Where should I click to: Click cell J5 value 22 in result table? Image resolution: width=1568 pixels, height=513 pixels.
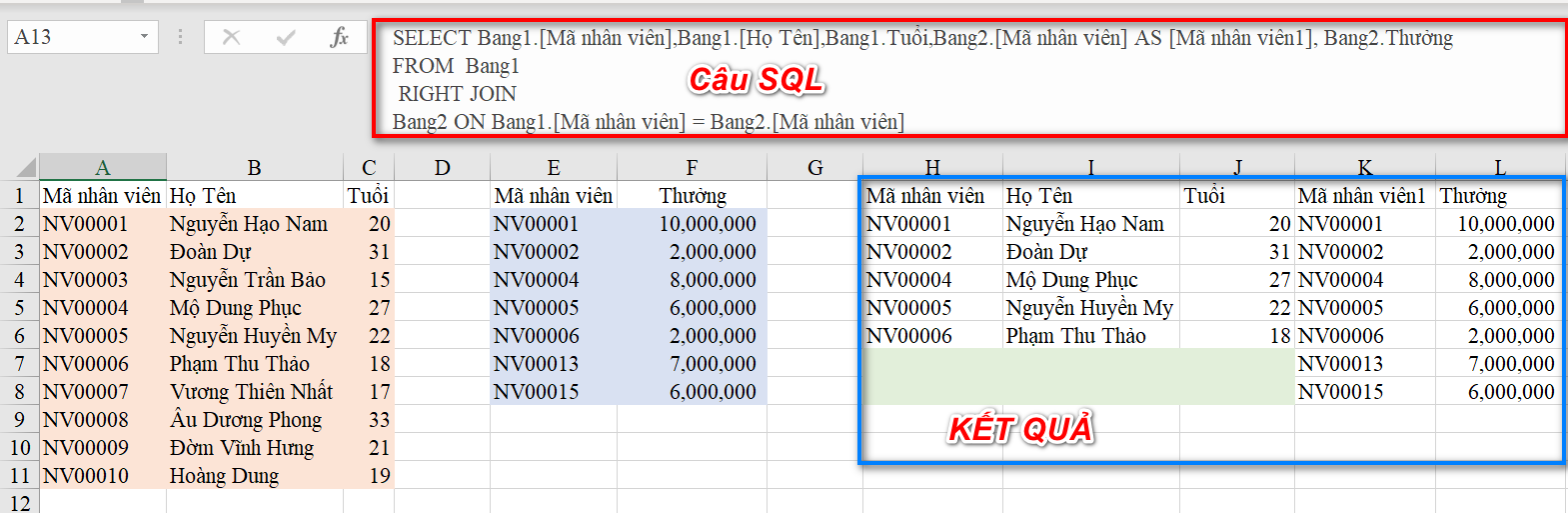click(1237, 307)
